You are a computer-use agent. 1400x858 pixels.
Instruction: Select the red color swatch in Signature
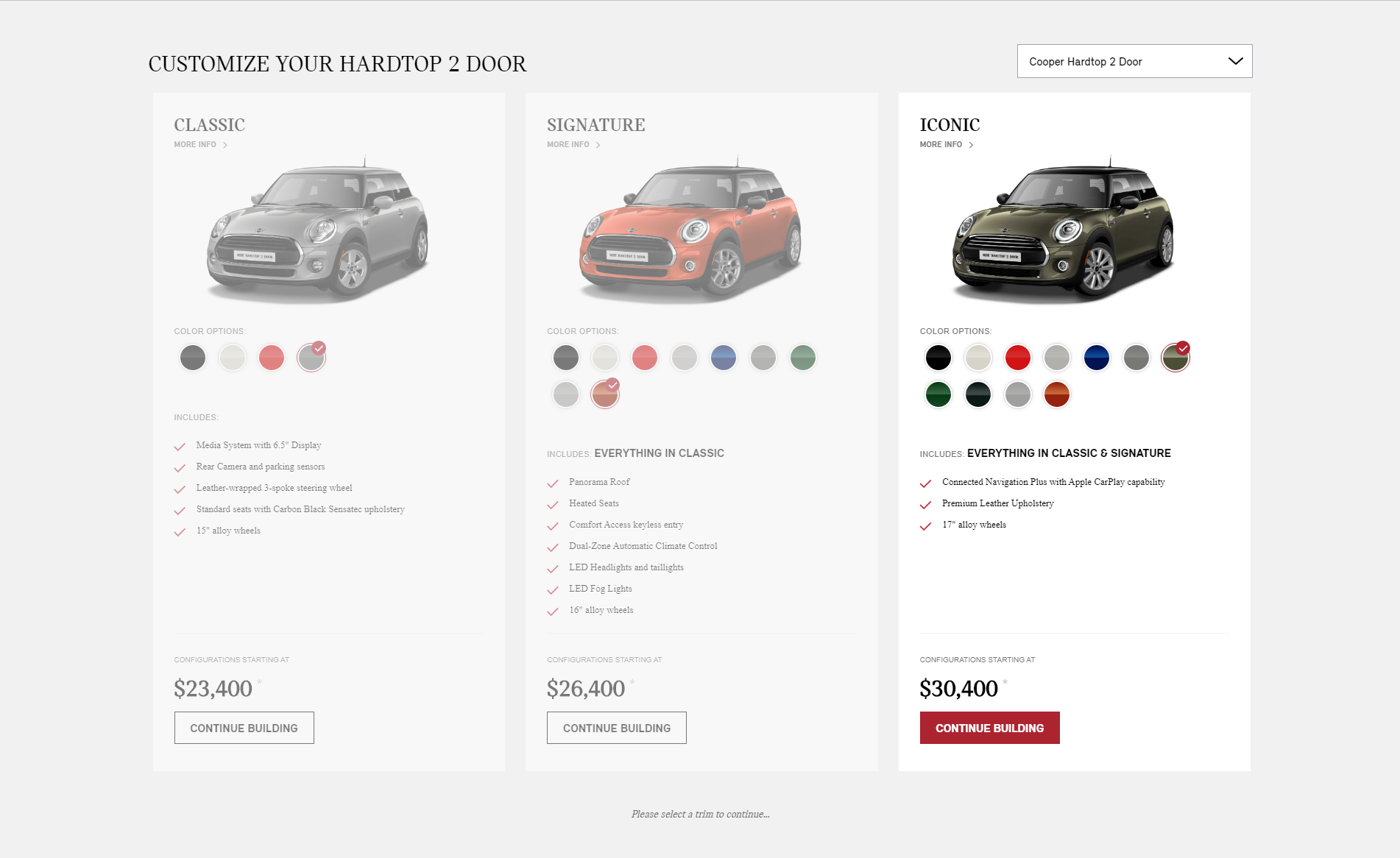tap(645, 358)
